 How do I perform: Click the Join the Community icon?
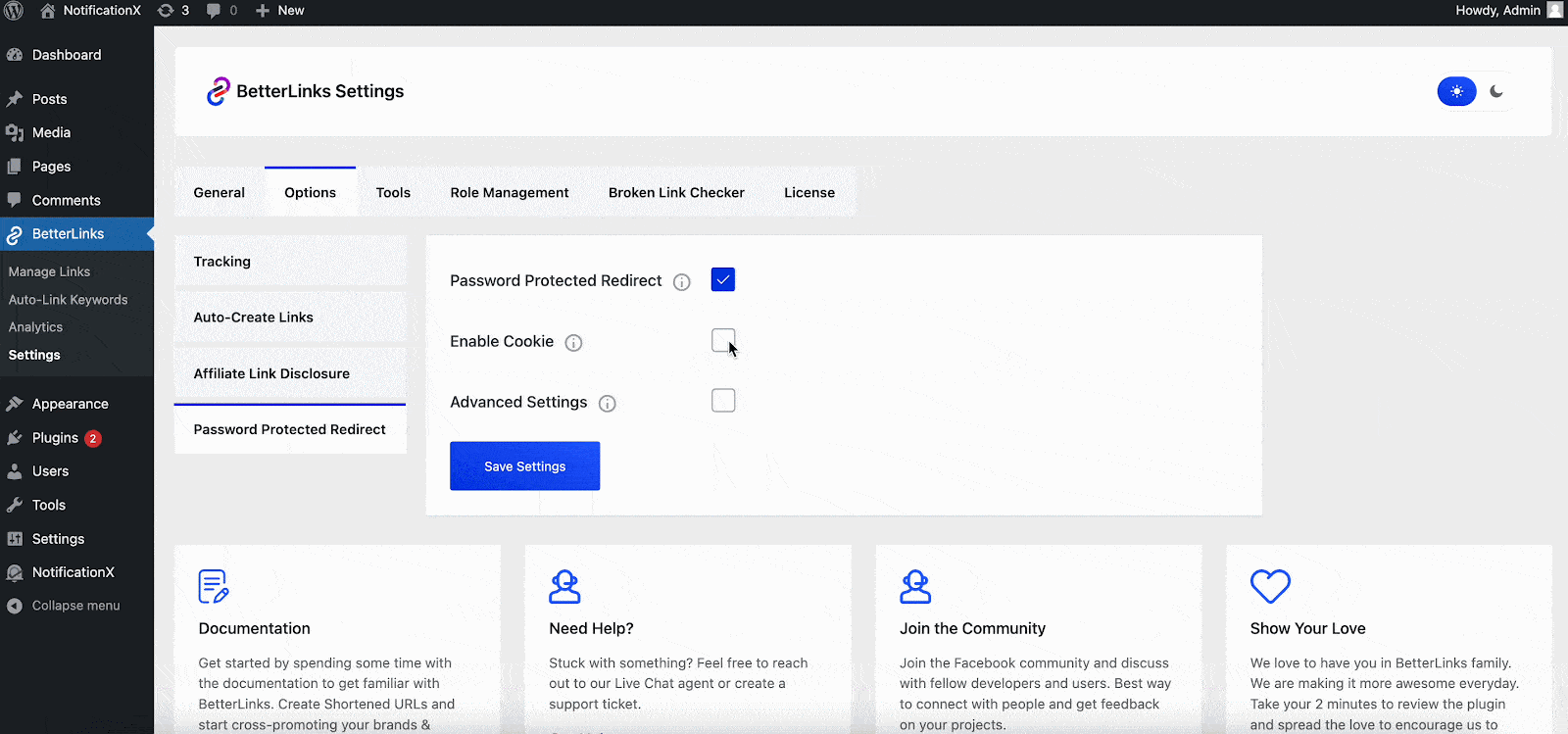(x=915, y=586)
